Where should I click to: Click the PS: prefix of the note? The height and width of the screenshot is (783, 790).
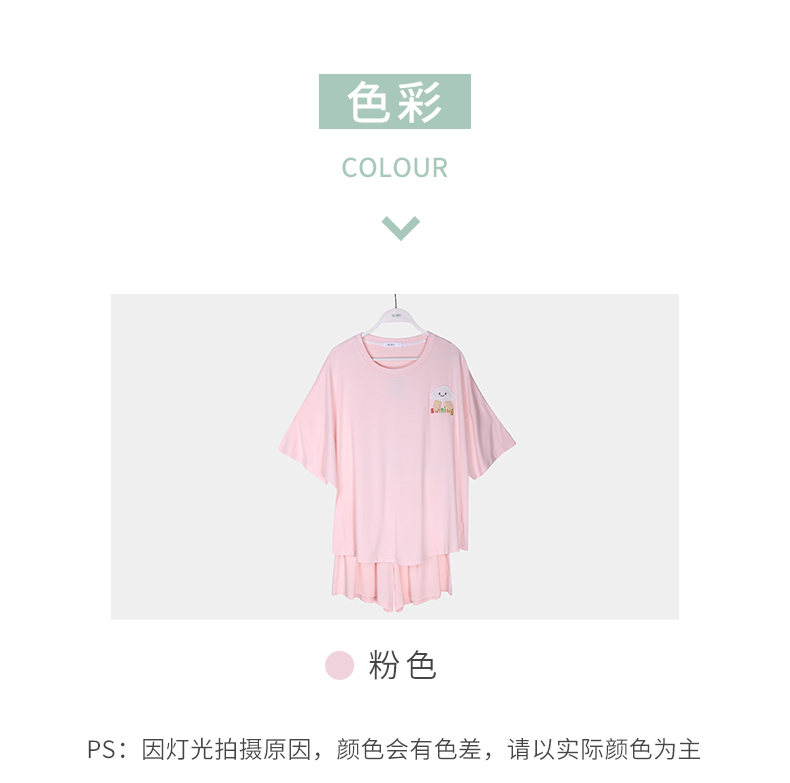pyautogui.click(x=107, y=749)
